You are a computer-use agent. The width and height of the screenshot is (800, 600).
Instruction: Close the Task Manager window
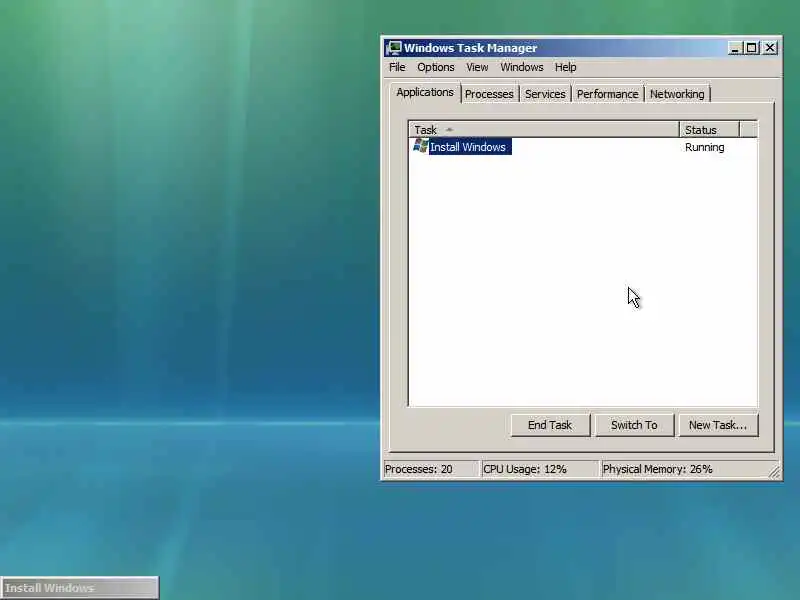click(770, 48)
